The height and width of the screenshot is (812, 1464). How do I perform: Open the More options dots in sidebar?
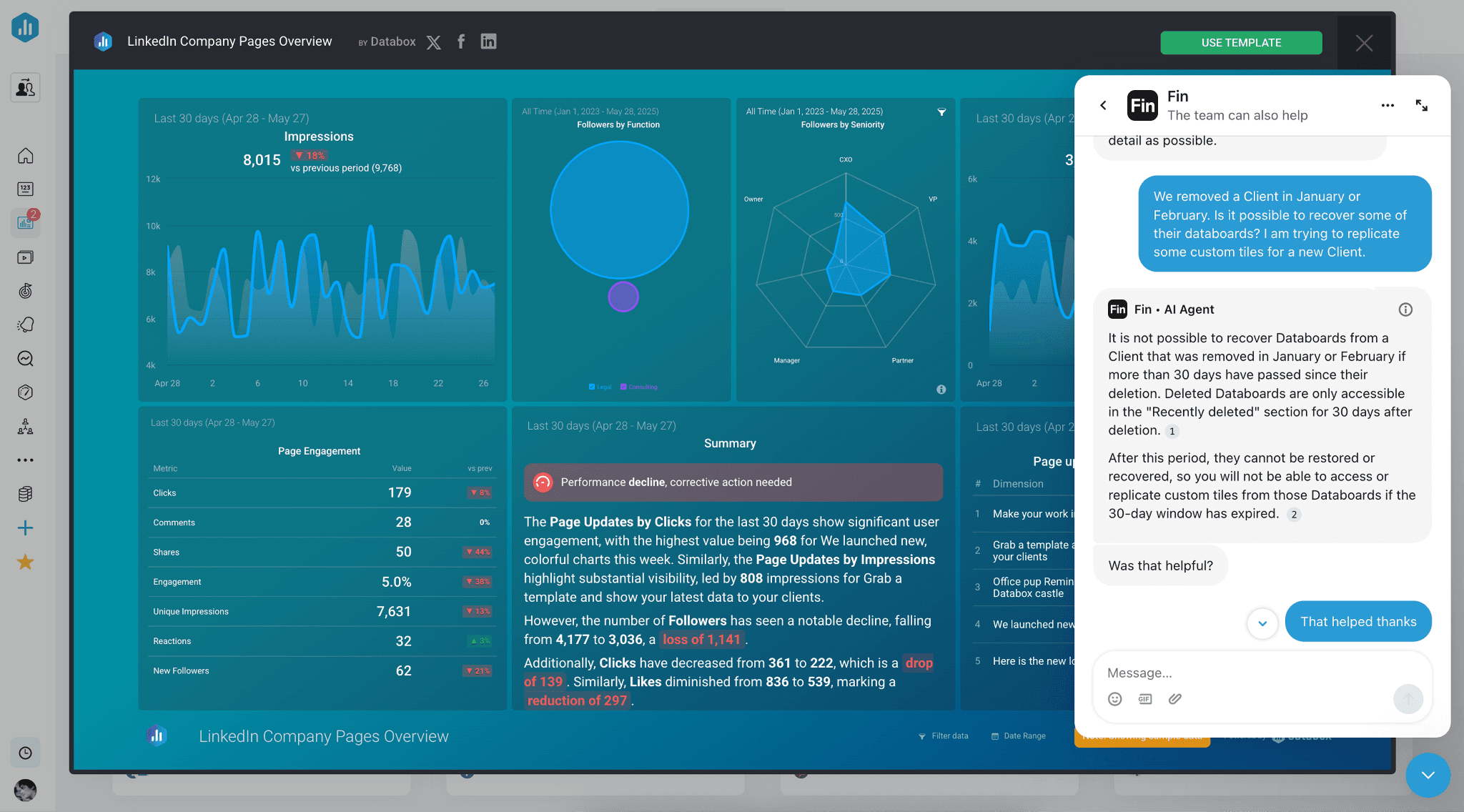click(25, 460)
